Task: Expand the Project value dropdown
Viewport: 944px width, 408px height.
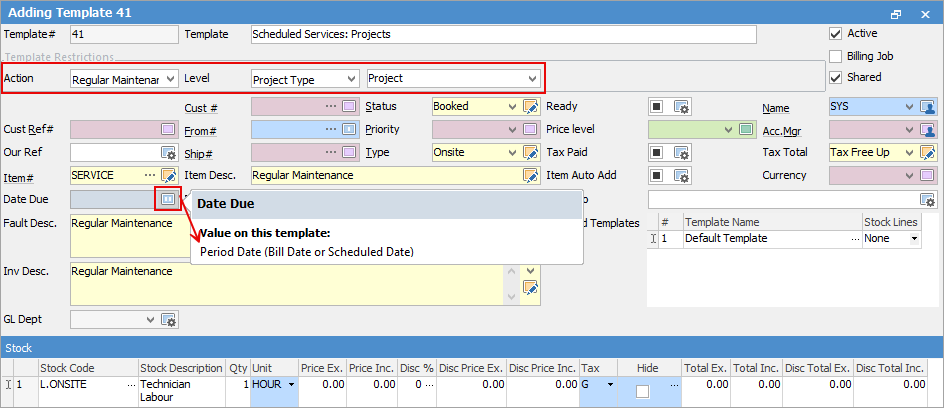Action: coord(532,79)
